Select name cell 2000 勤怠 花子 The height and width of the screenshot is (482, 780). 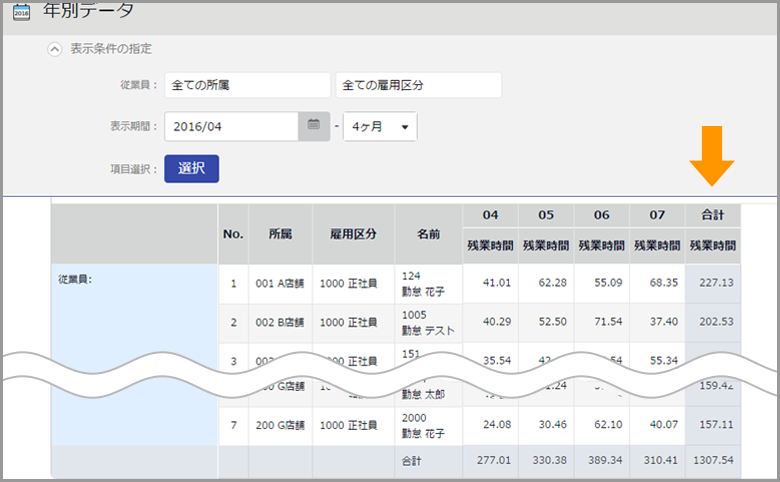point(429,425)
